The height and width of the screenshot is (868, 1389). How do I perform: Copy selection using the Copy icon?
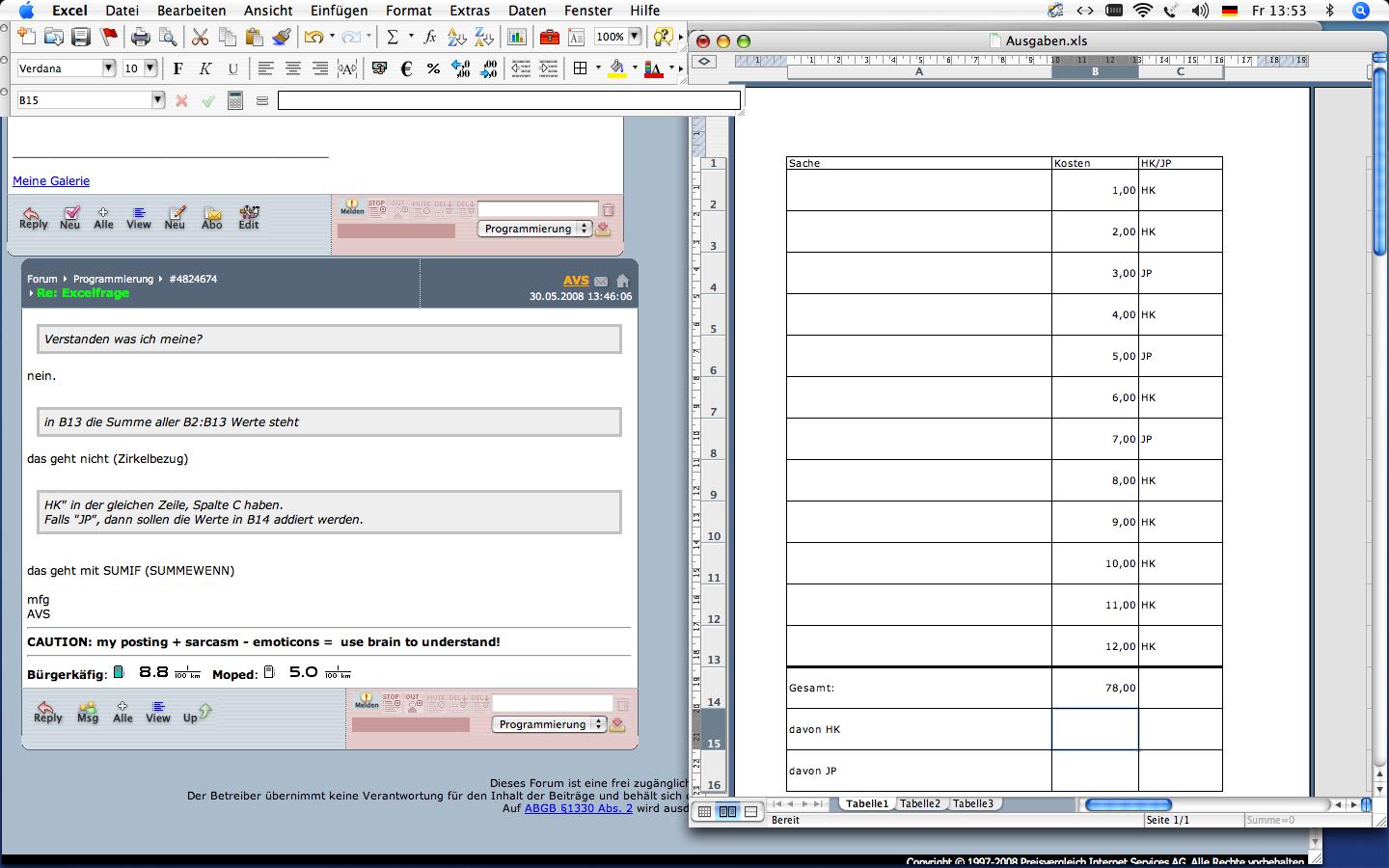tap(228, 37)
